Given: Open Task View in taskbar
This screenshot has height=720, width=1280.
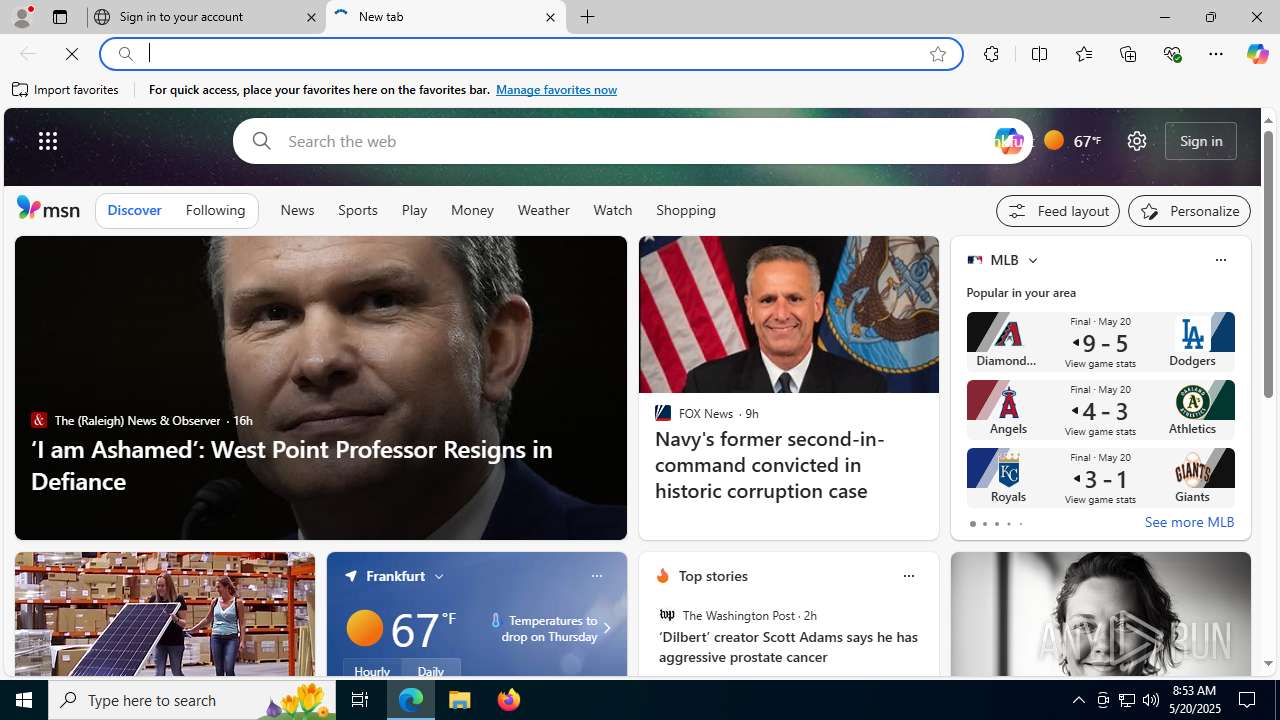Looking at the screenshot, I should [x=360, y=700].
